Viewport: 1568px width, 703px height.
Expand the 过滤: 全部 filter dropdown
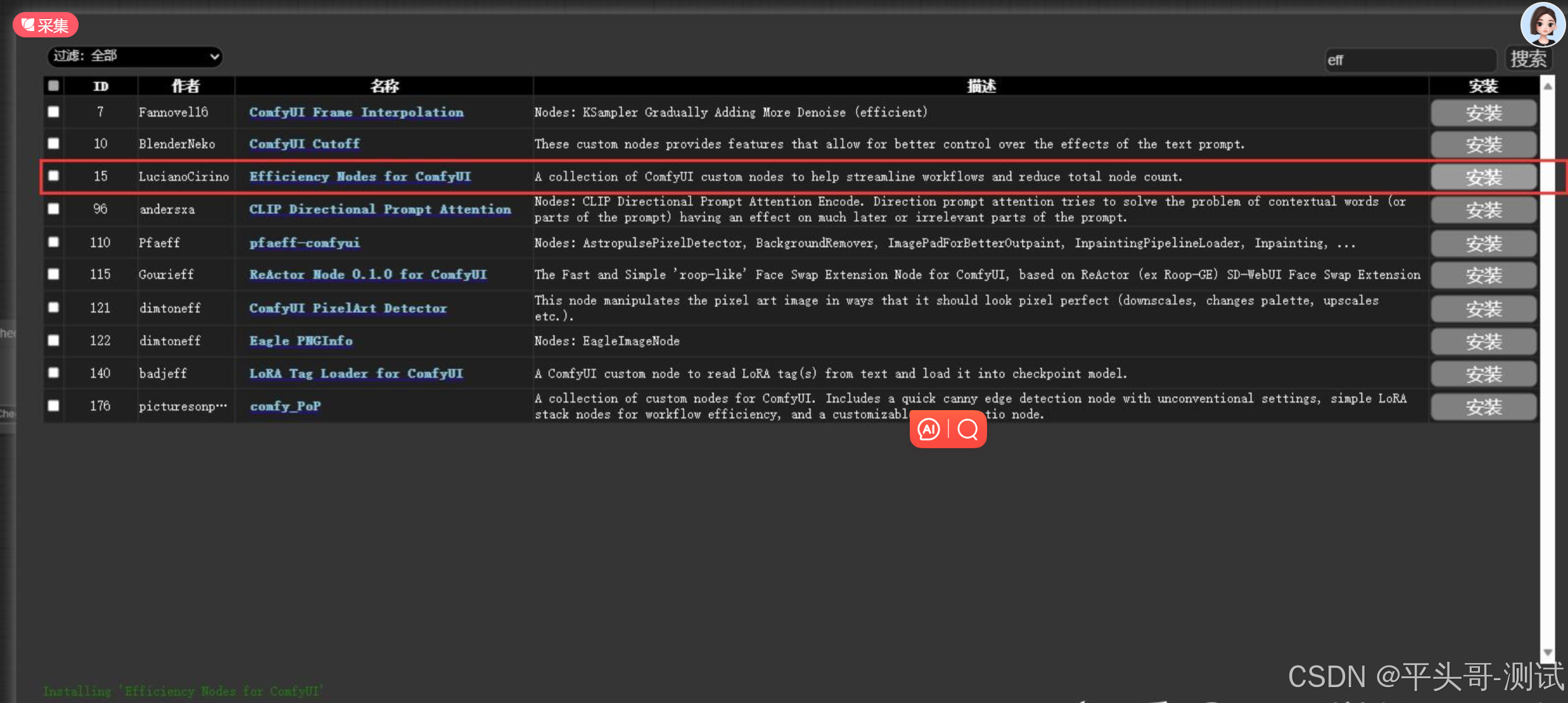click(x=134, y=56)
